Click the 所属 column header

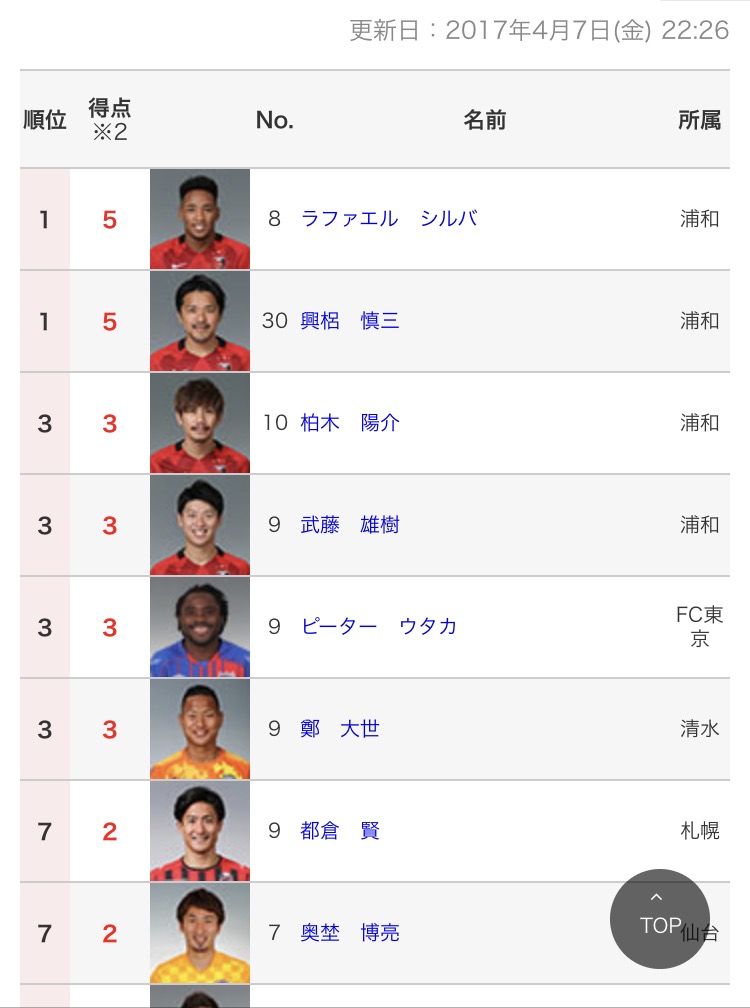[x=699, y=120]
